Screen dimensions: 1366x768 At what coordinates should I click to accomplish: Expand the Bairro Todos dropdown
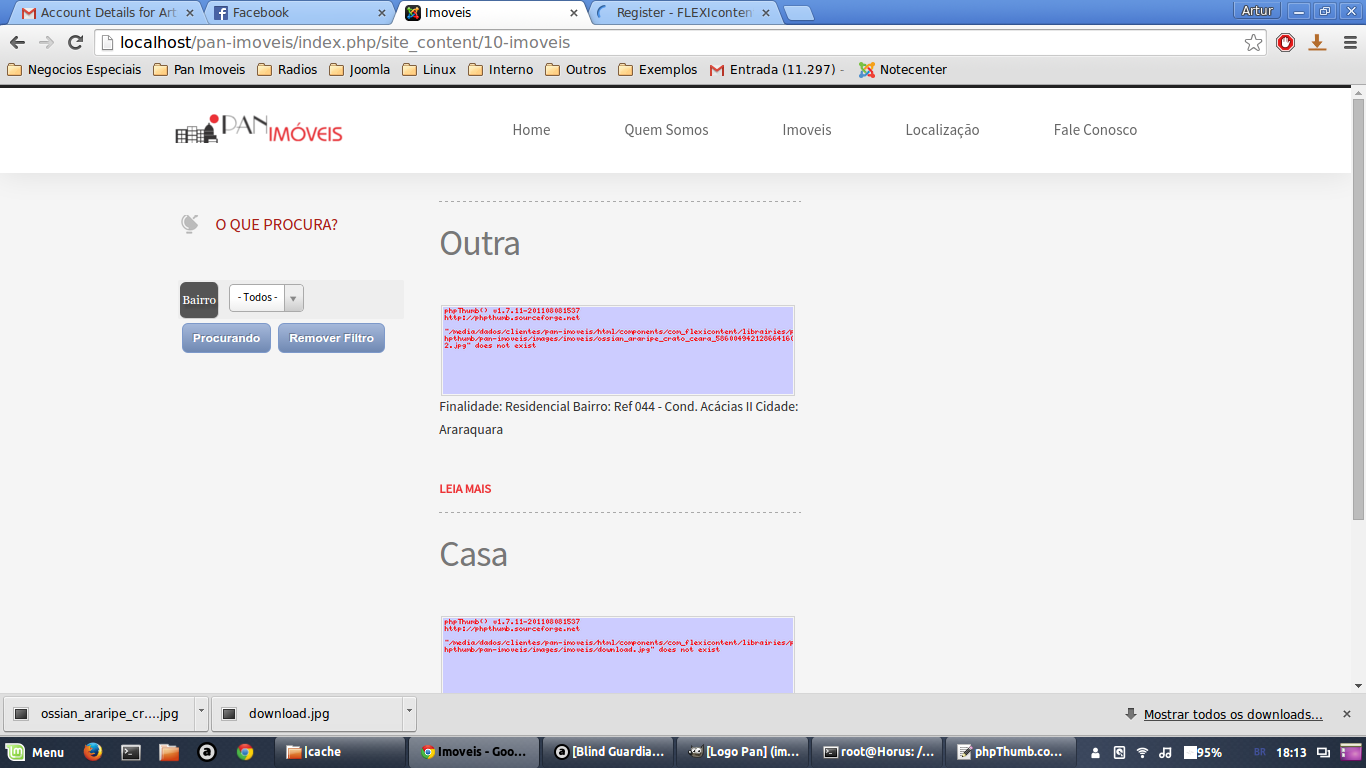coord(266,298)
